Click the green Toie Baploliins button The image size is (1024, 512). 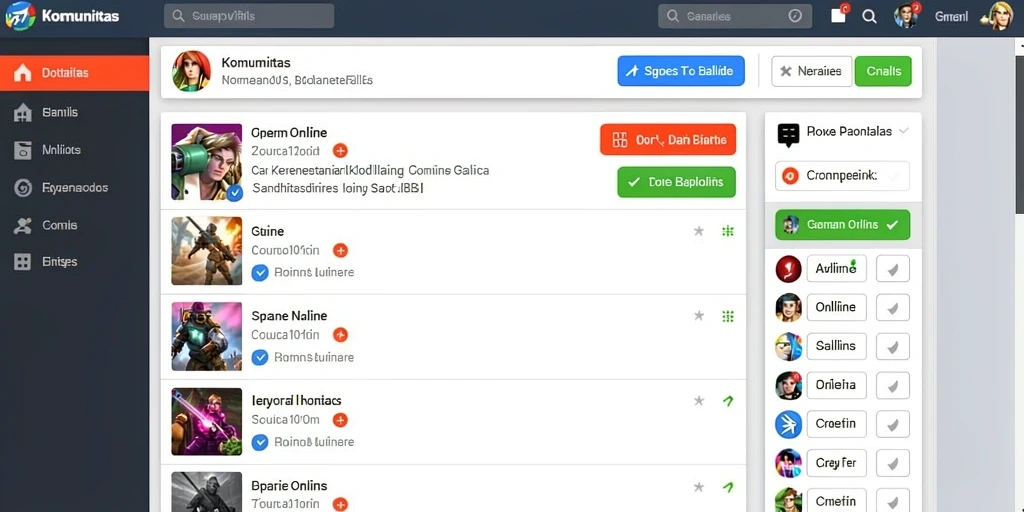point(676,182)
